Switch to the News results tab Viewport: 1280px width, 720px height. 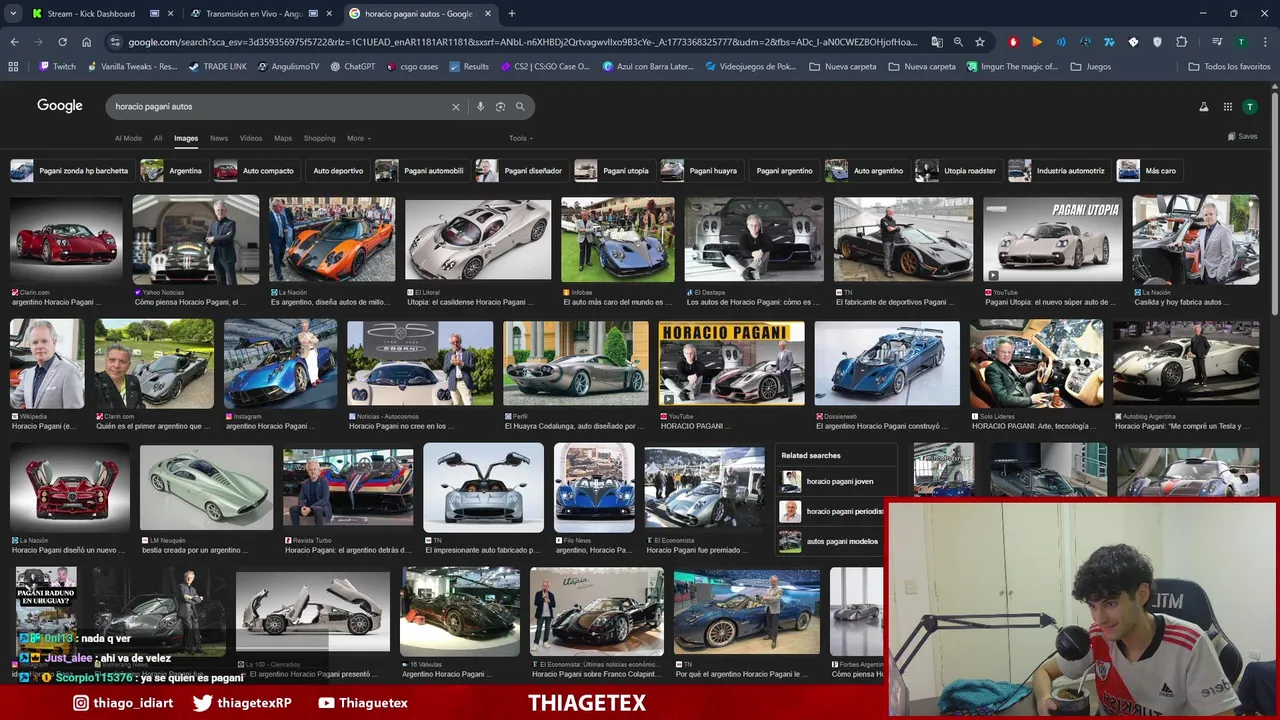click(219, 138)
